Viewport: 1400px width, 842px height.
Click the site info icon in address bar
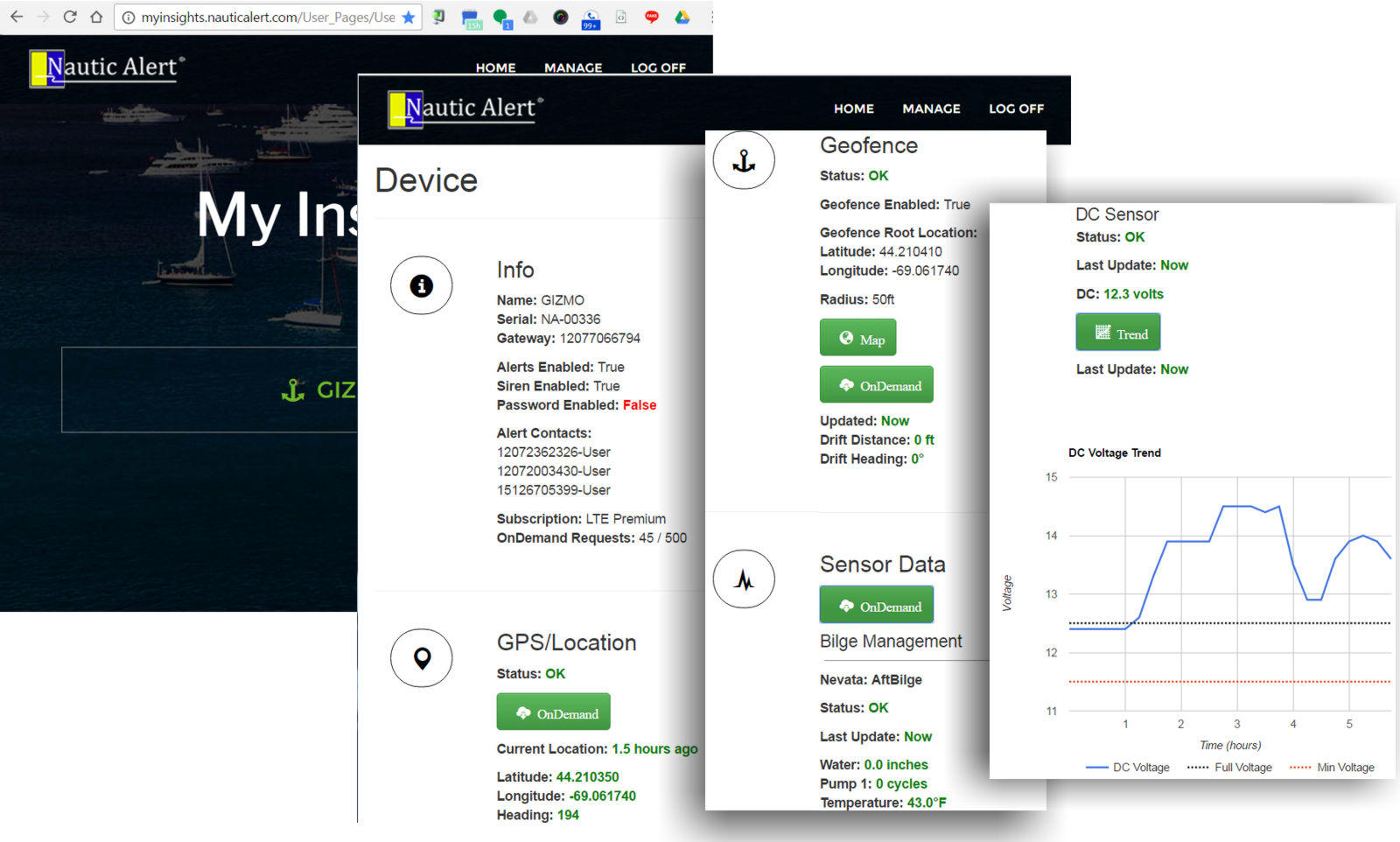tap(128, 18)
